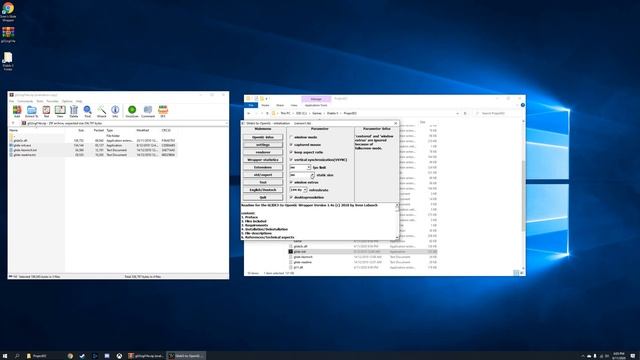Click the Extensions button in glide wrapper

263,167
